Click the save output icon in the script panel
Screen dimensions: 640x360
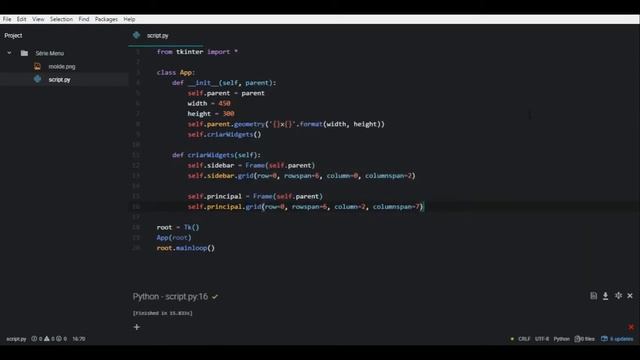click(x=593, y=296)
